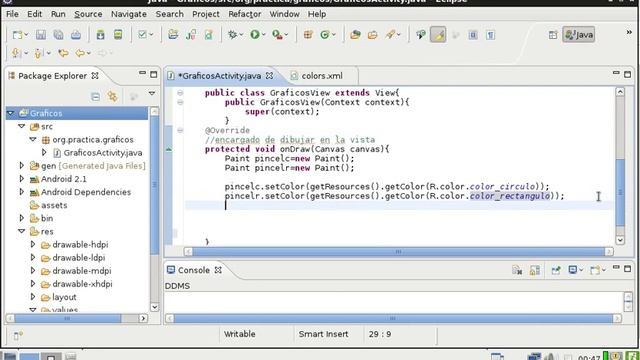
Task: Open Run button dropdown arrow
Action: coord(263,35)
